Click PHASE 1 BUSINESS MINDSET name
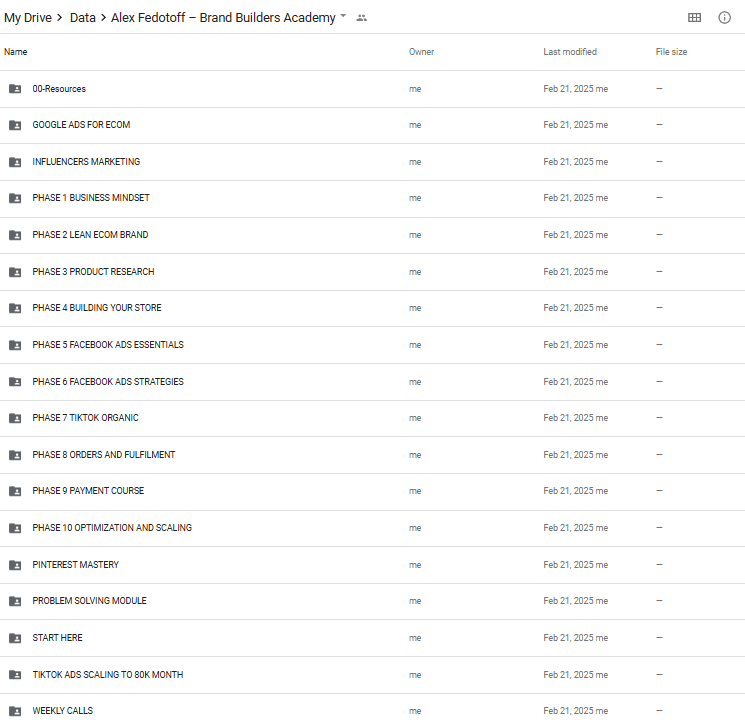This screenshot has width=745, height=725. 91,198
